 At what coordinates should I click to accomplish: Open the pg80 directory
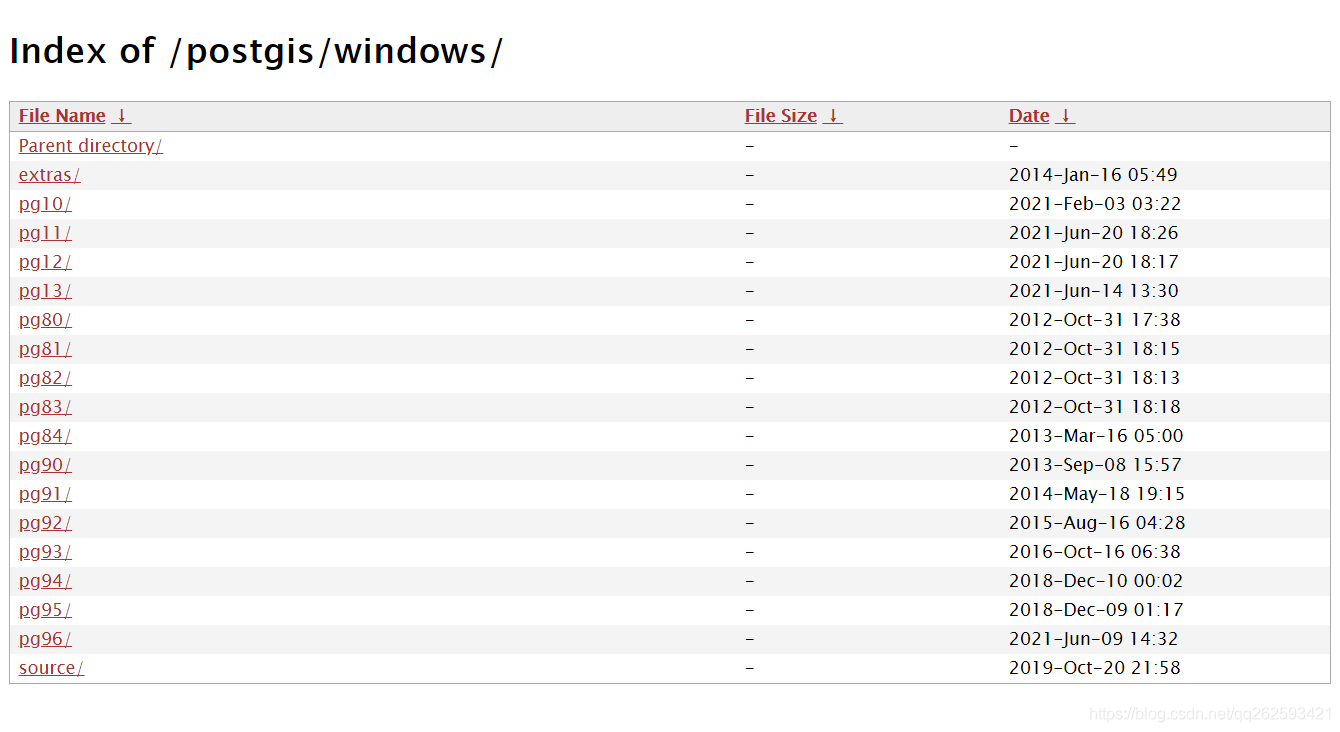[x=44, y=319]
